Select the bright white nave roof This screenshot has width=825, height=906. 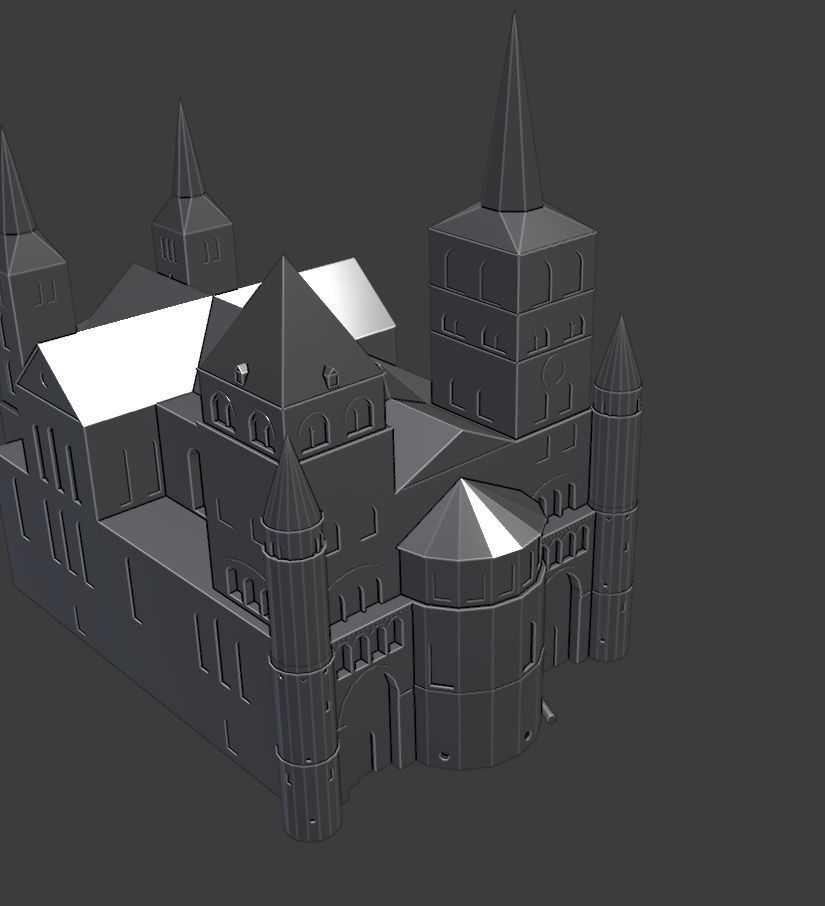tap(124, 359)
